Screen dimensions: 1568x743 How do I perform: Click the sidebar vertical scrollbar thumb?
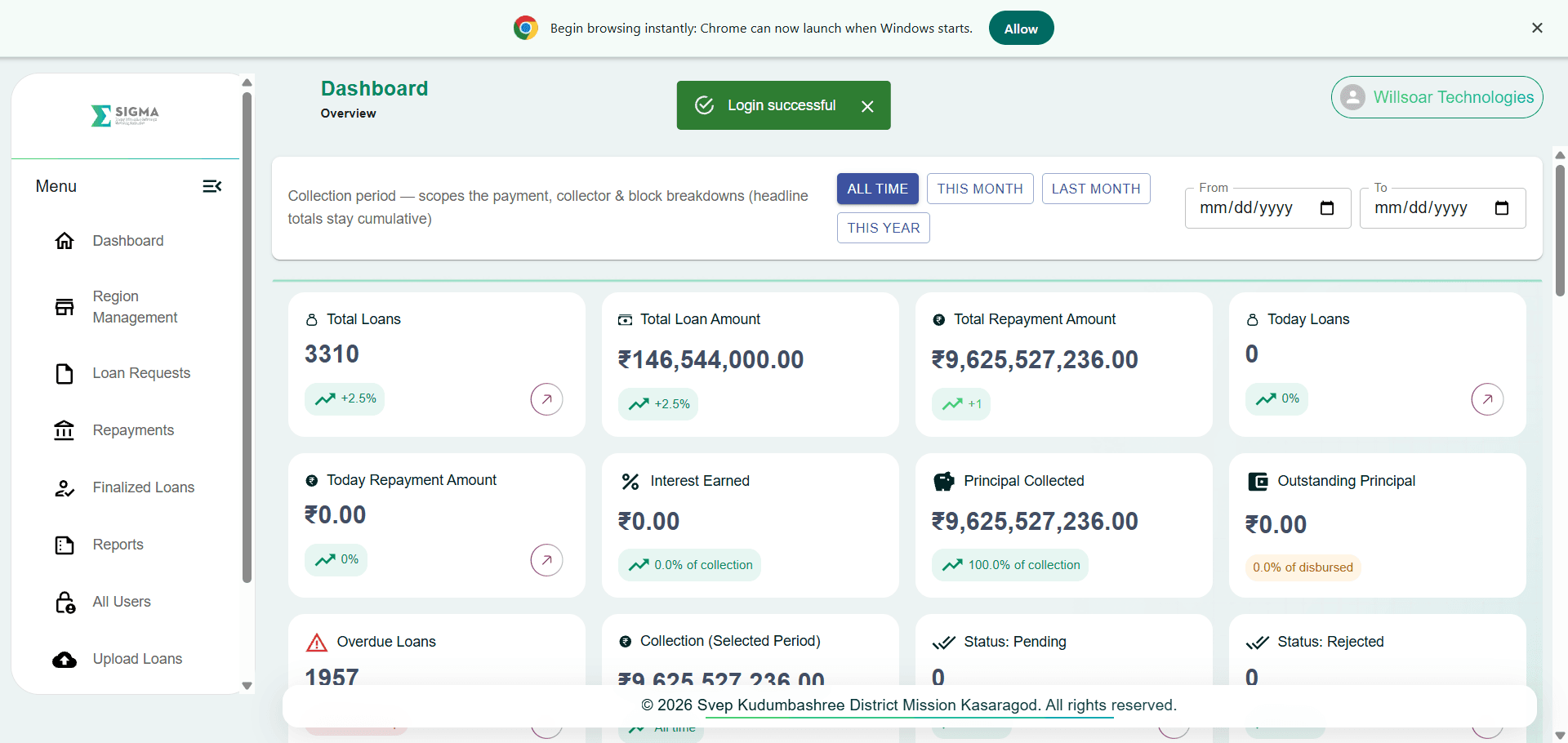click(247, 337)
